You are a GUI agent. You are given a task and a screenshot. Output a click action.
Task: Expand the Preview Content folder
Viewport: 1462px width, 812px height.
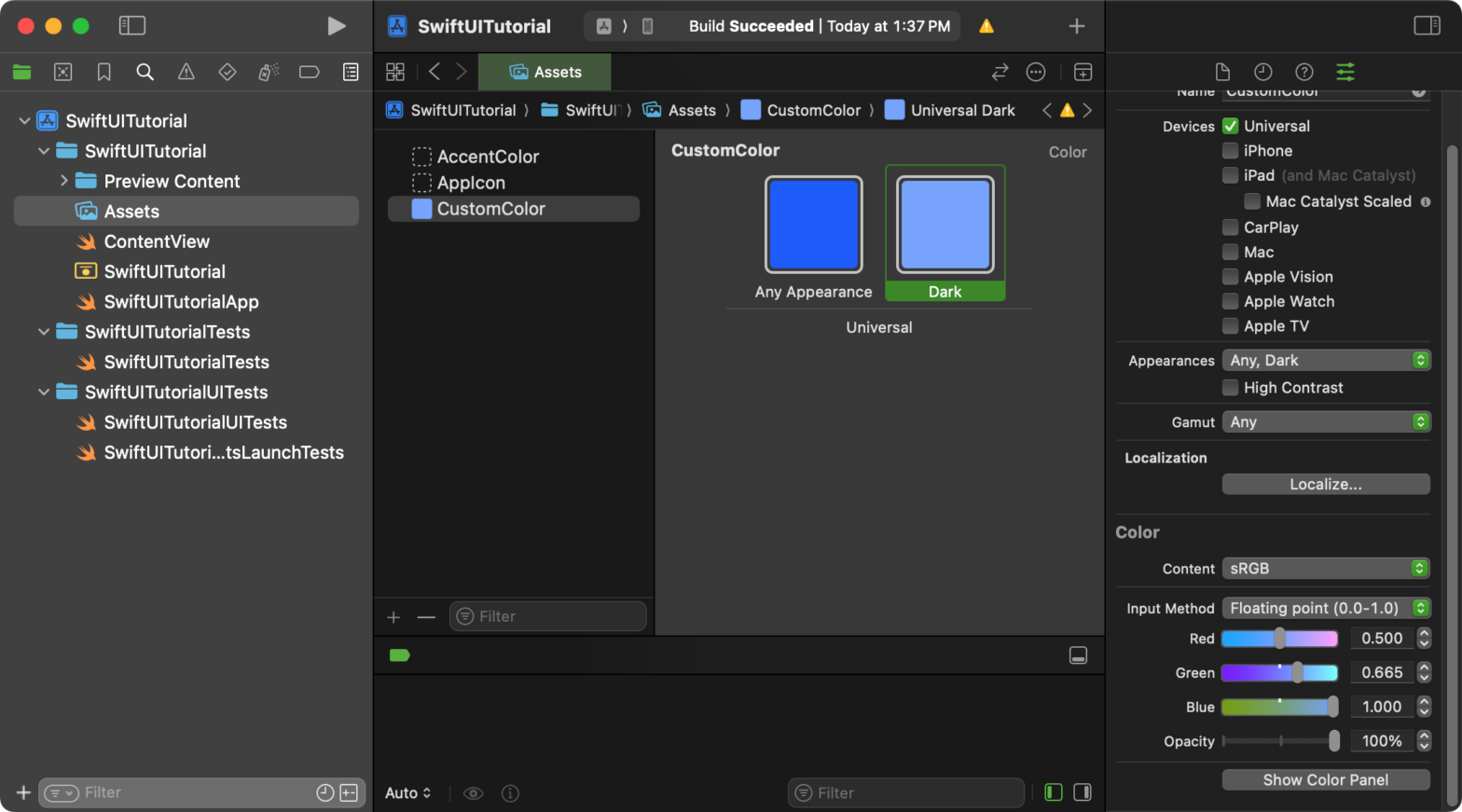pos(63,181)
